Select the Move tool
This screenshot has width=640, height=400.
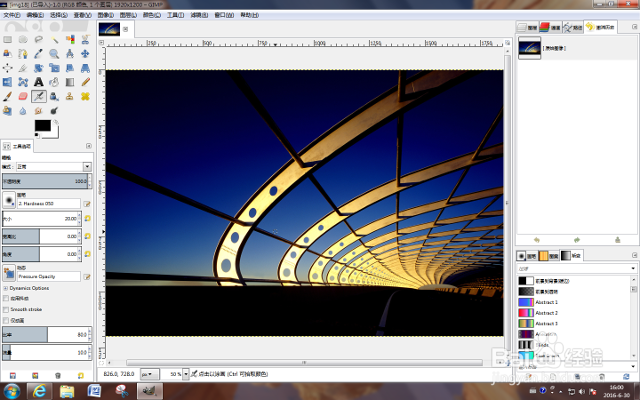tap(85, 54)
